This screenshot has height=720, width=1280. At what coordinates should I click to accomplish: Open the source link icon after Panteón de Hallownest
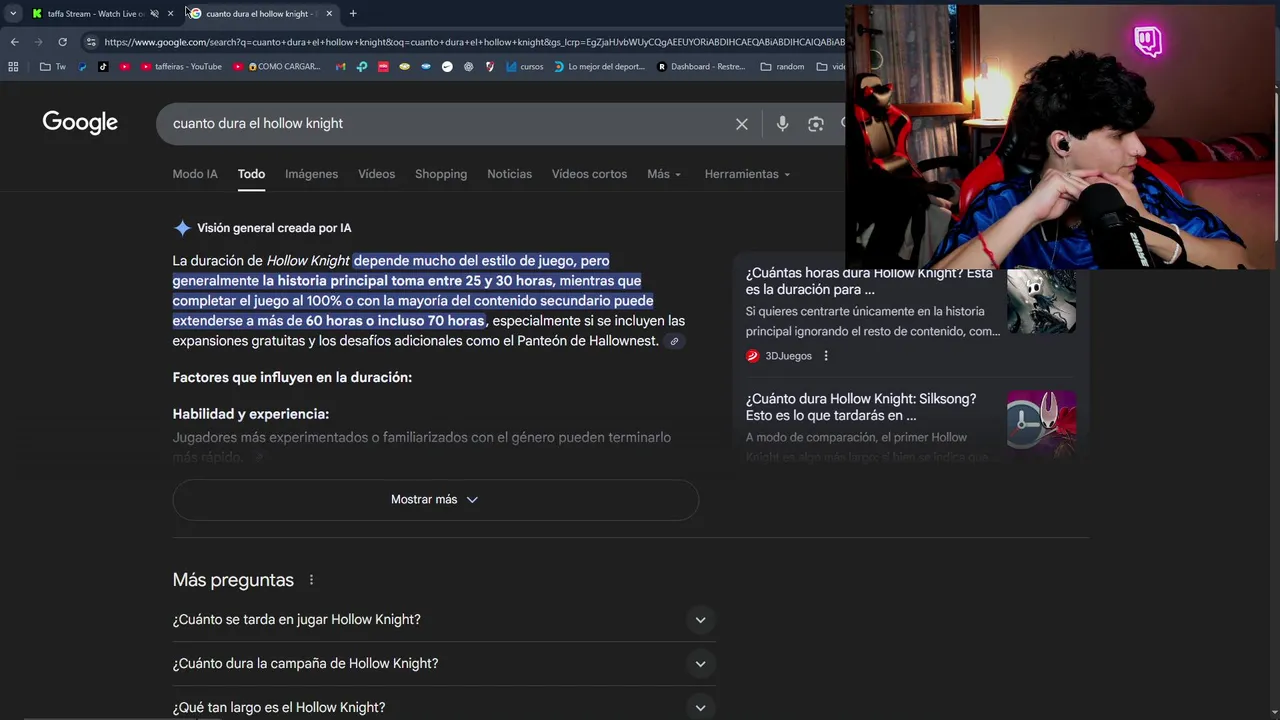point(674,342)
